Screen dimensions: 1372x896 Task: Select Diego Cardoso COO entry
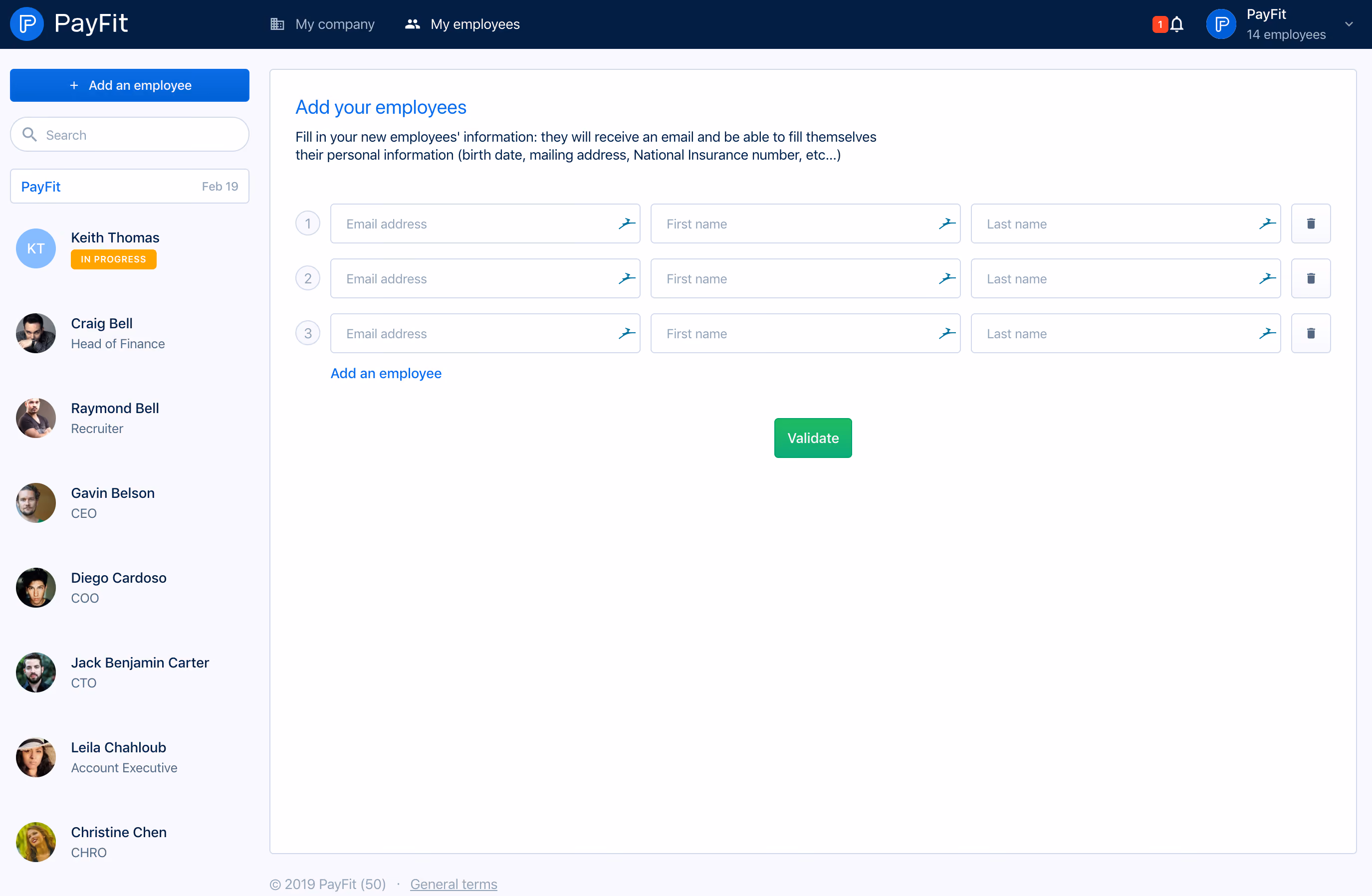pyautogui.click(x=130, y=588)
